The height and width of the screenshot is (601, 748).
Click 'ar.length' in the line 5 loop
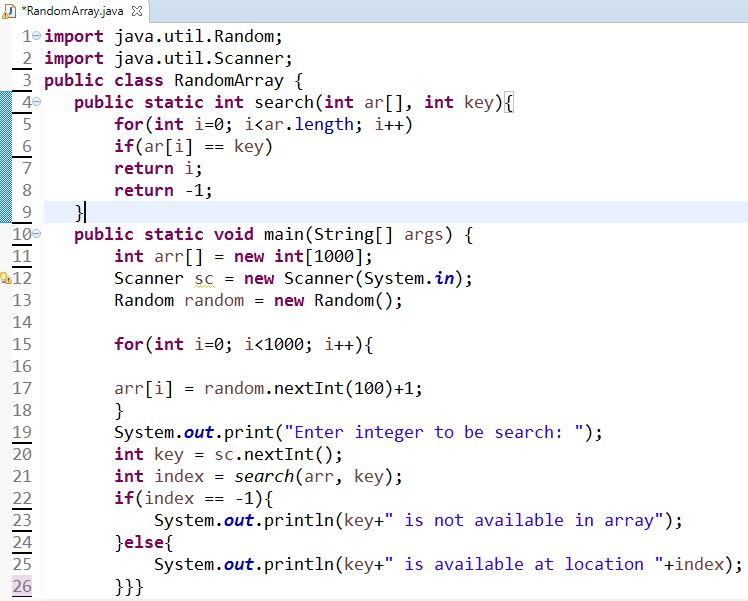(309, 124)
